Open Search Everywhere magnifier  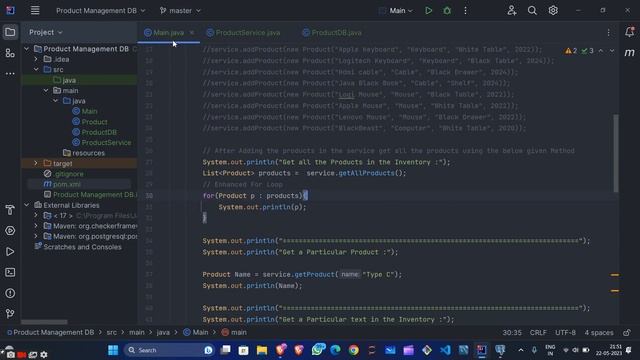coord(532,11)
